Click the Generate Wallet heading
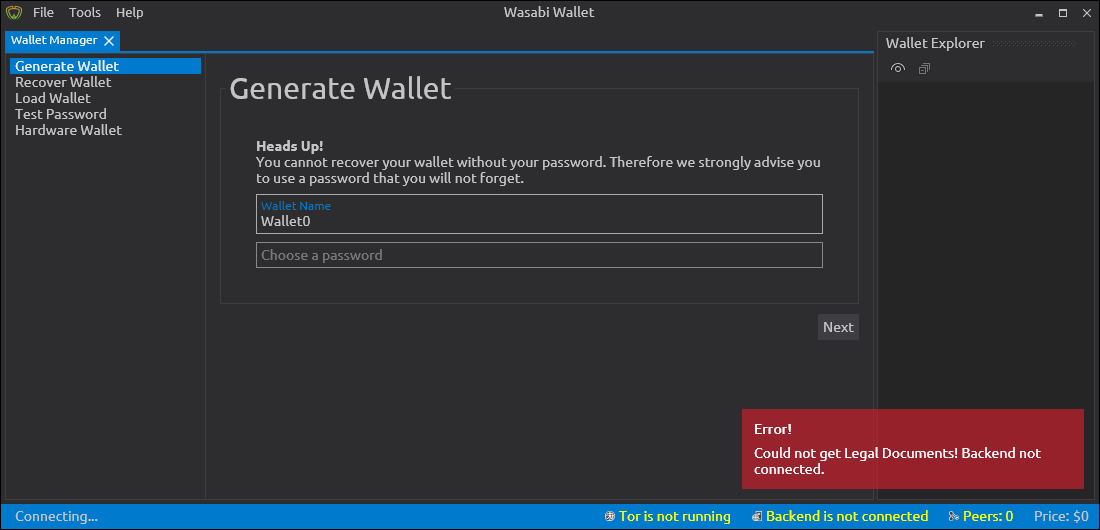Viewport: 1100px width, 530px height. (x=340, y=89)
